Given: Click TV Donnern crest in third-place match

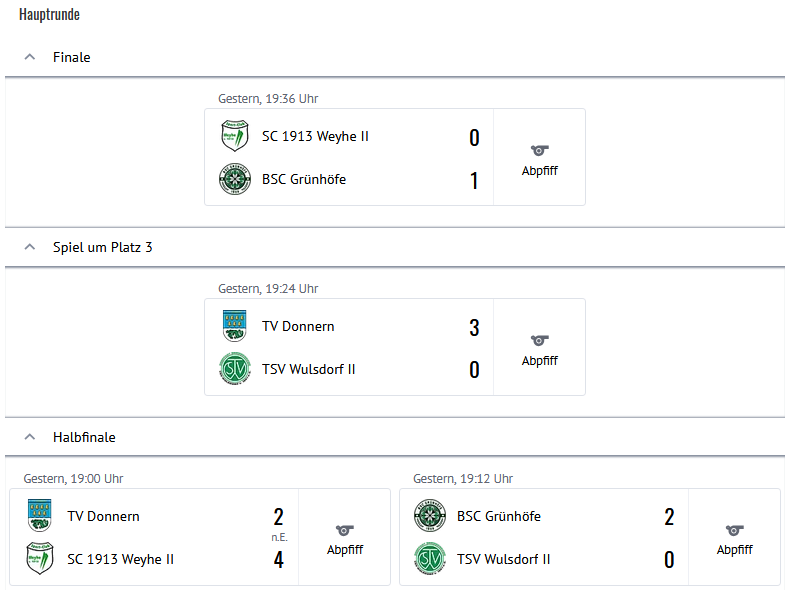Looking at the screenshot, I should pos(233,326).
